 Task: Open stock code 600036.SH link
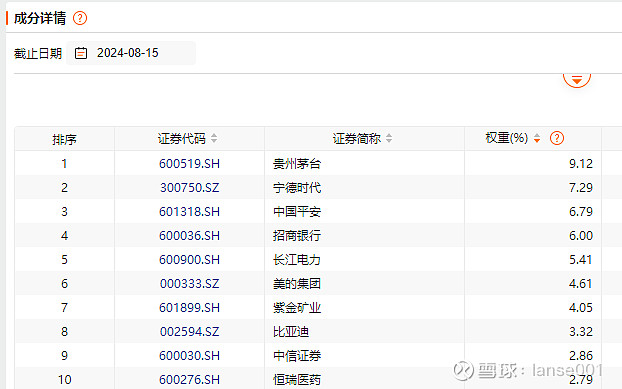(189, 236)
